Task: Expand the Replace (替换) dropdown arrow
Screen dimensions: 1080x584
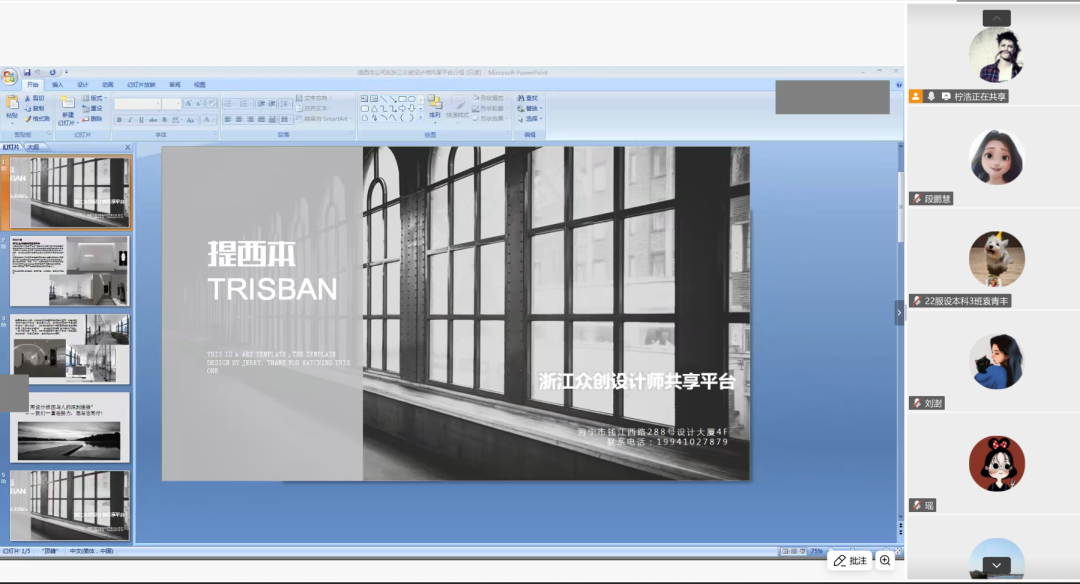Action: (541, 108)
